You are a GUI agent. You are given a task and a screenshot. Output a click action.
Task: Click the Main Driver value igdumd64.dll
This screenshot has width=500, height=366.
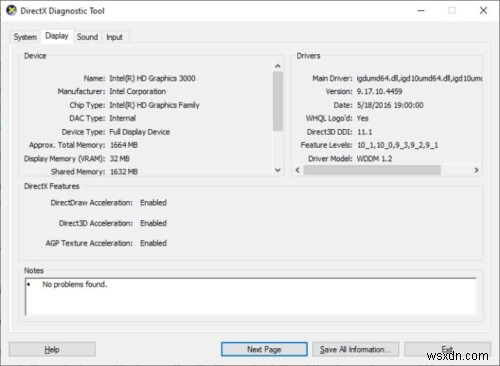click(419, 78)
